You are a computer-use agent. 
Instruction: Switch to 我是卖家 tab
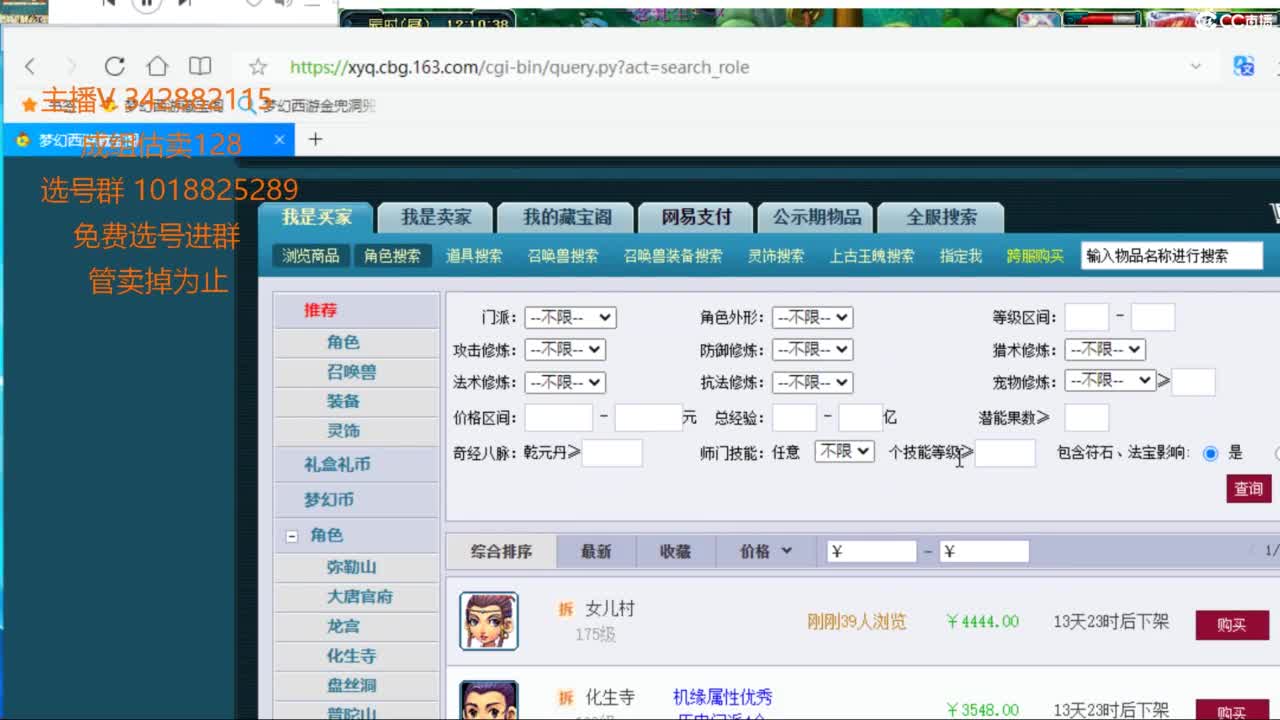coord(436,217)
